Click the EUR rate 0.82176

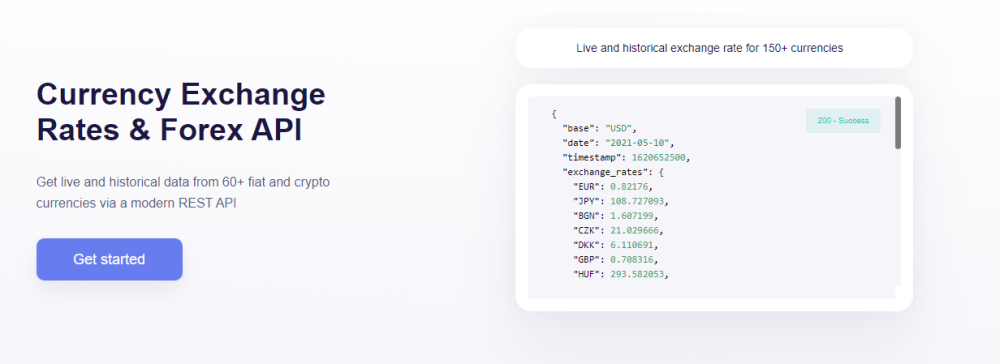(629, 187)
